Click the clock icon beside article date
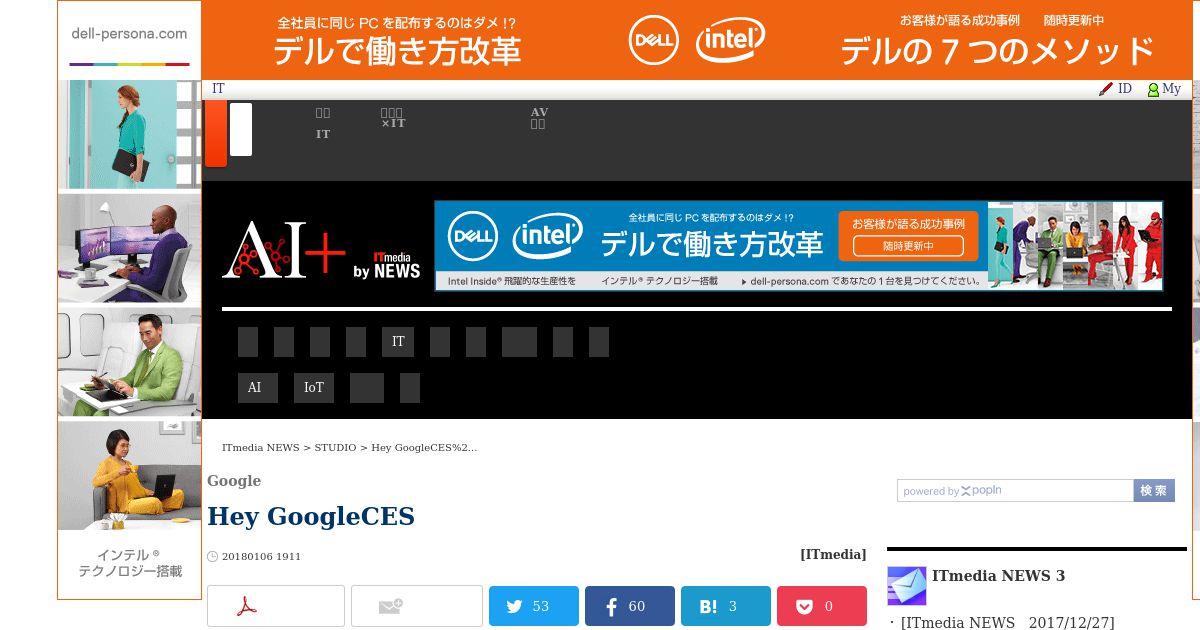Image resolution: width=1200 pixels, height=630 pixels. 212,556
